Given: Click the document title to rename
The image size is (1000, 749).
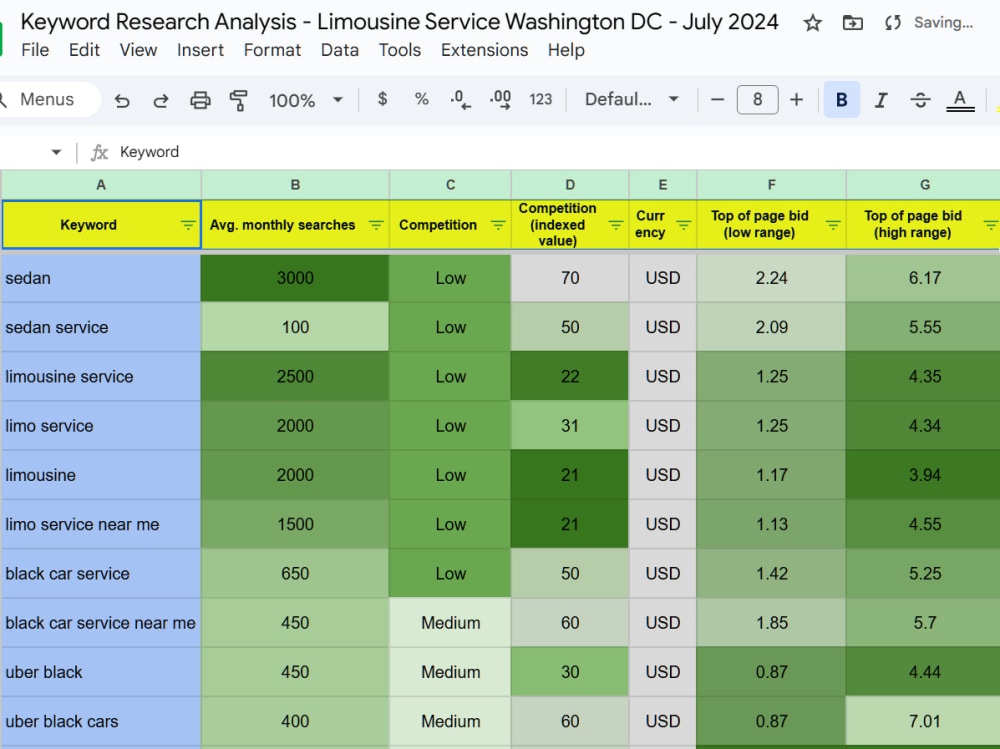Looking at the screenshot, I should [x=399, y=22].
